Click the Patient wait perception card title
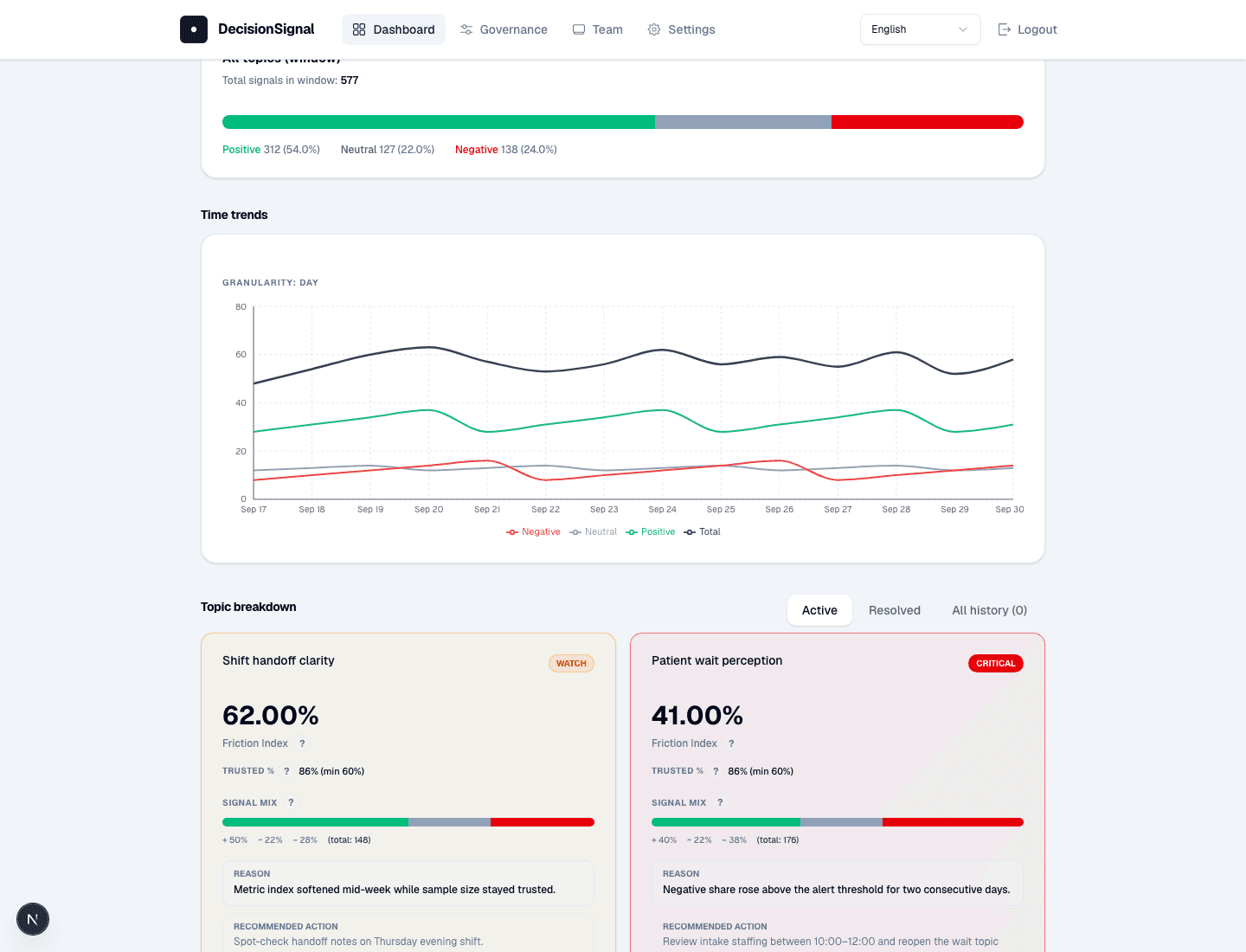This screenshot has width=1246, height=952. pyautogui.click(x=716, y=660)
